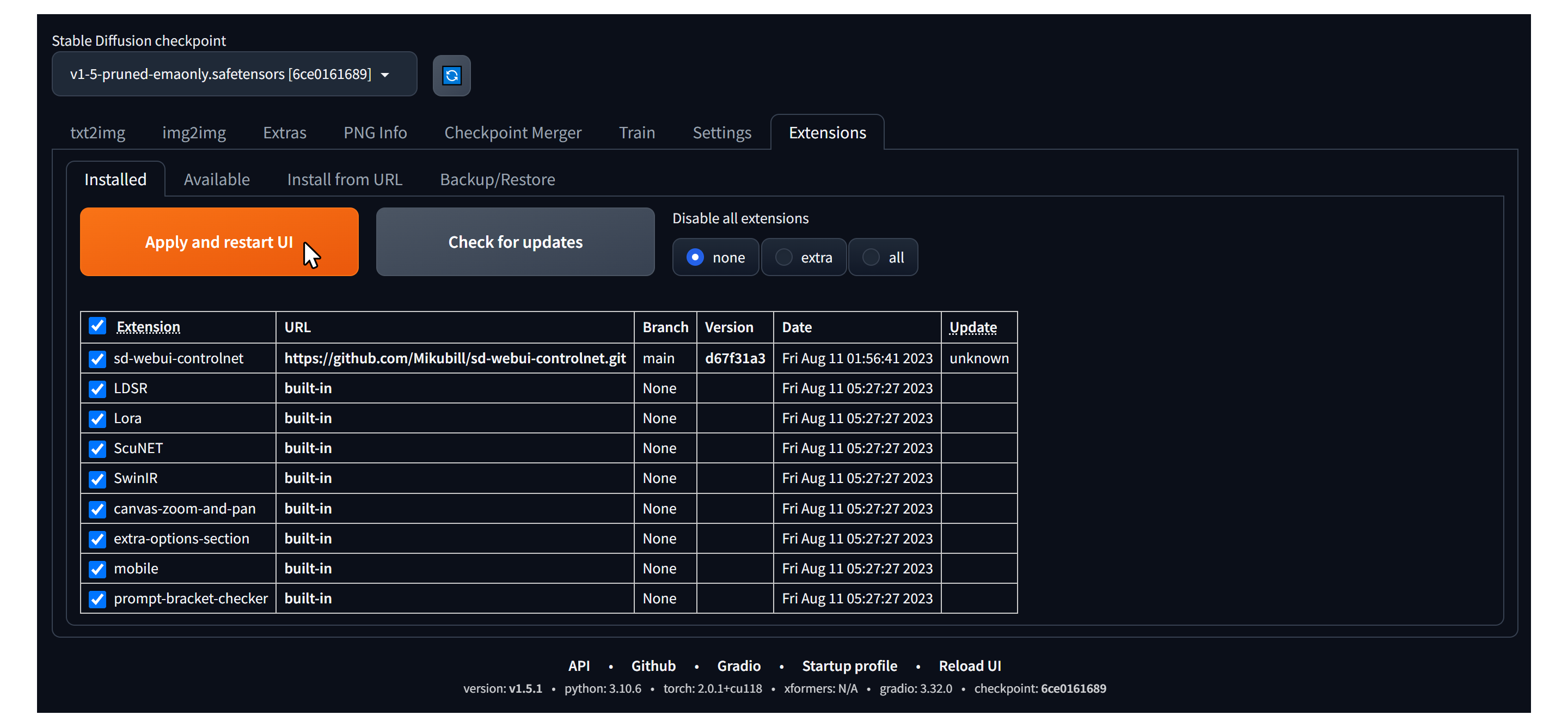Switch to the Available sub-tab
Image resolution: width=1568 pixels, height=727 pixels.
pos(217,179)
